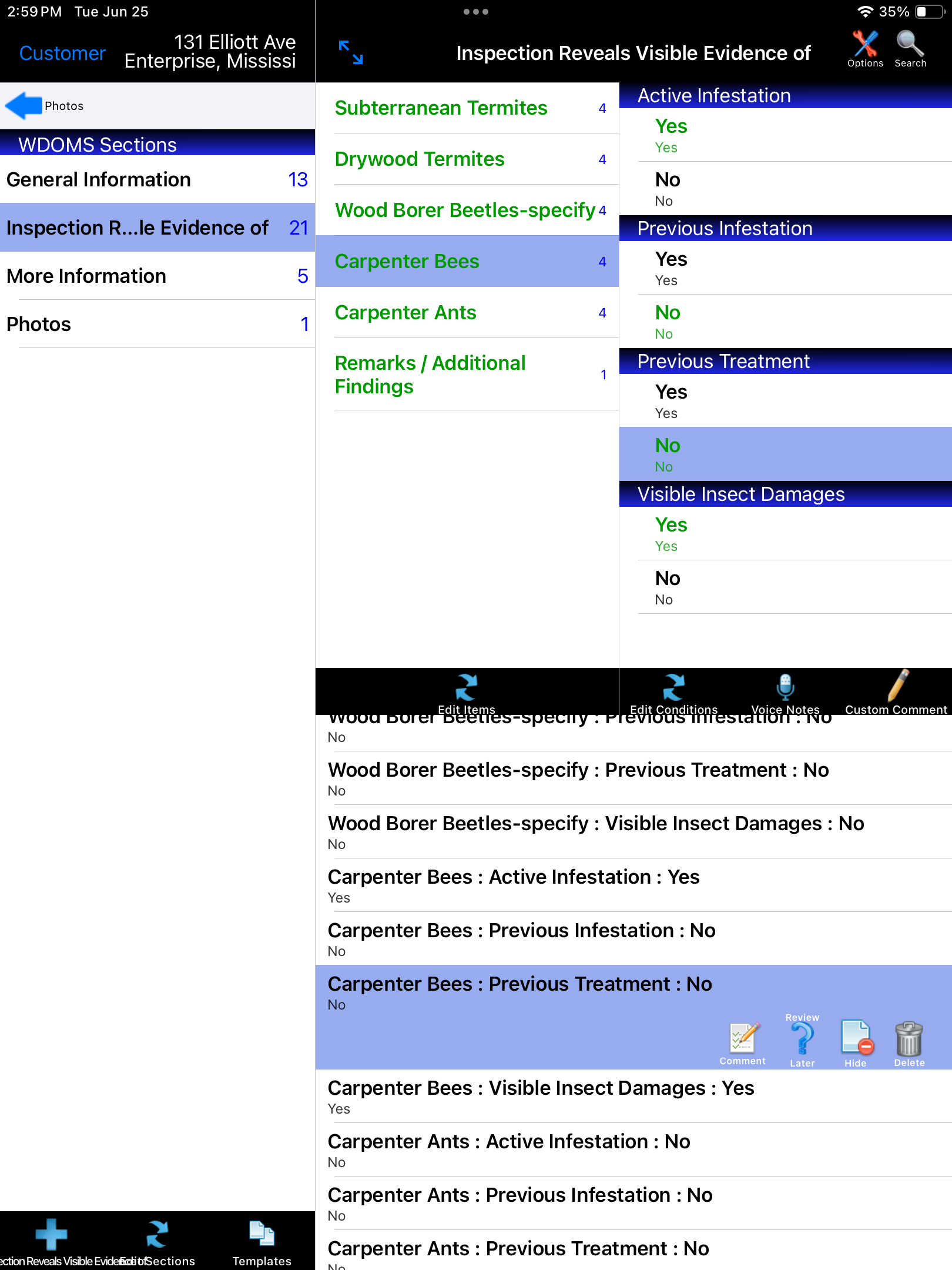The height and width of the screenshot is (1270, 952).
Task: Tap the blue plus add icon
Action: tap(51, 1235)
